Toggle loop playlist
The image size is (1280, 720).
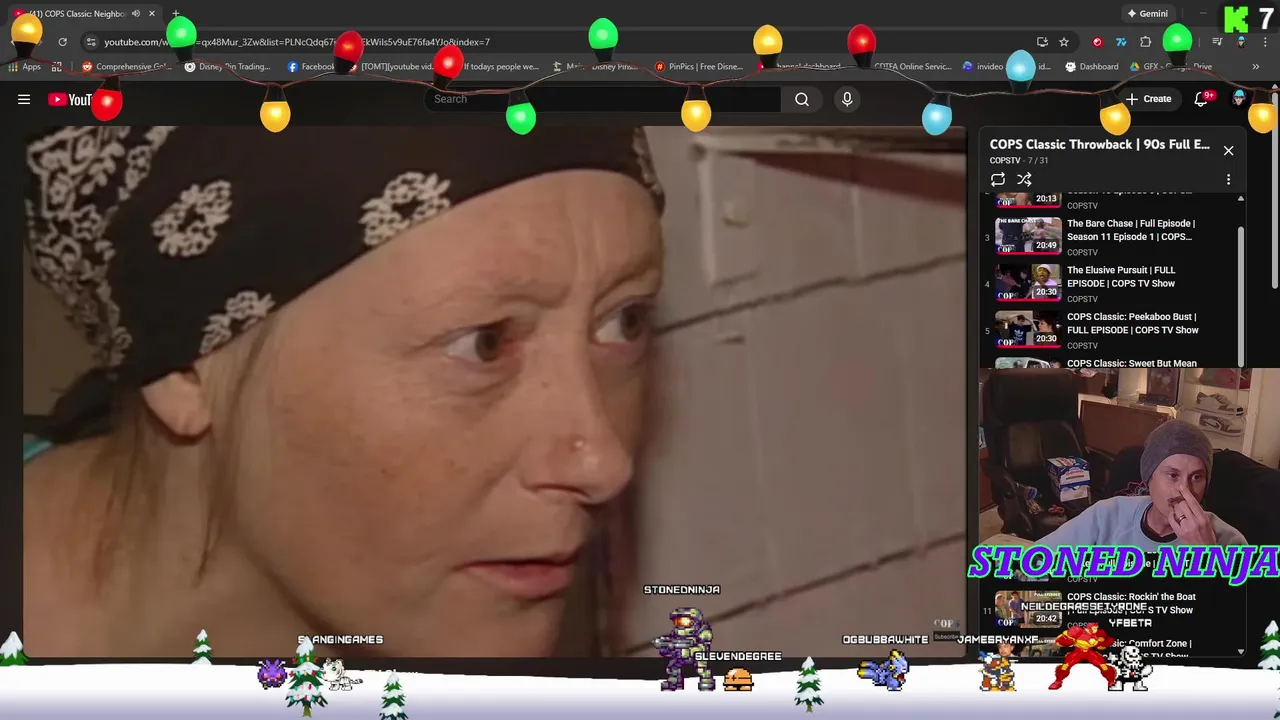point(998,180)
